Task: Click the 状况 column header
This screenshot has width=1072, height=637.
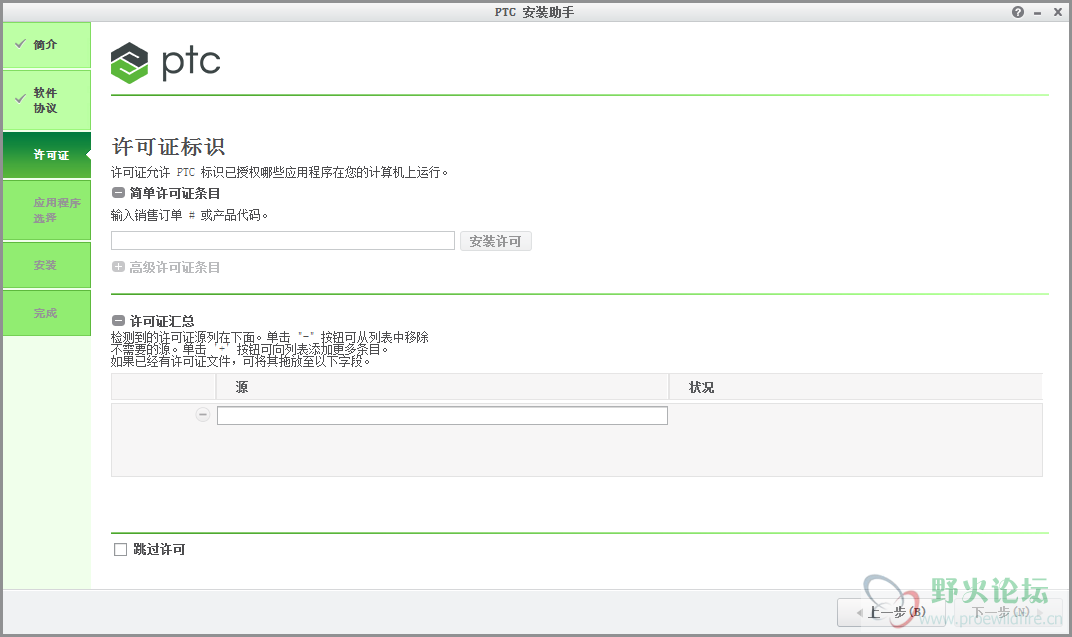Action: coord(856,387)
